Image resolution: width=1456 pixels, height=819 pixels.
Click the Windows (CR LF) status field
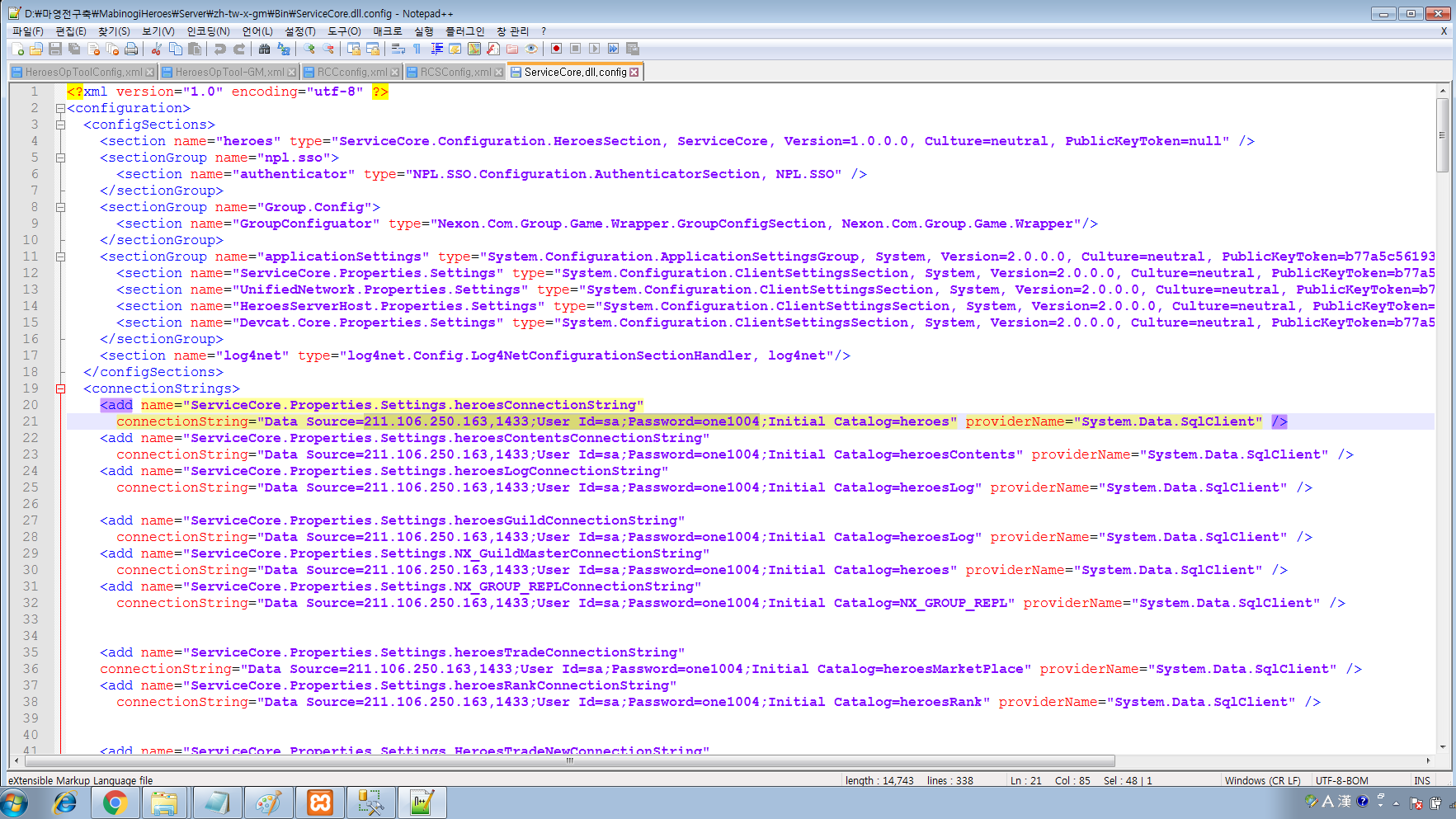[1262, 780]
